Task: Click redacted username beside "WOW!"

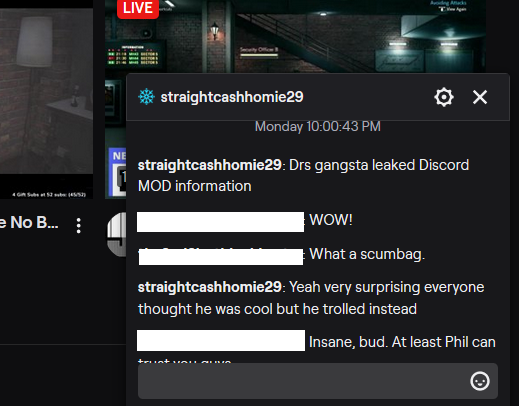Action: click(x=220, y=222)
